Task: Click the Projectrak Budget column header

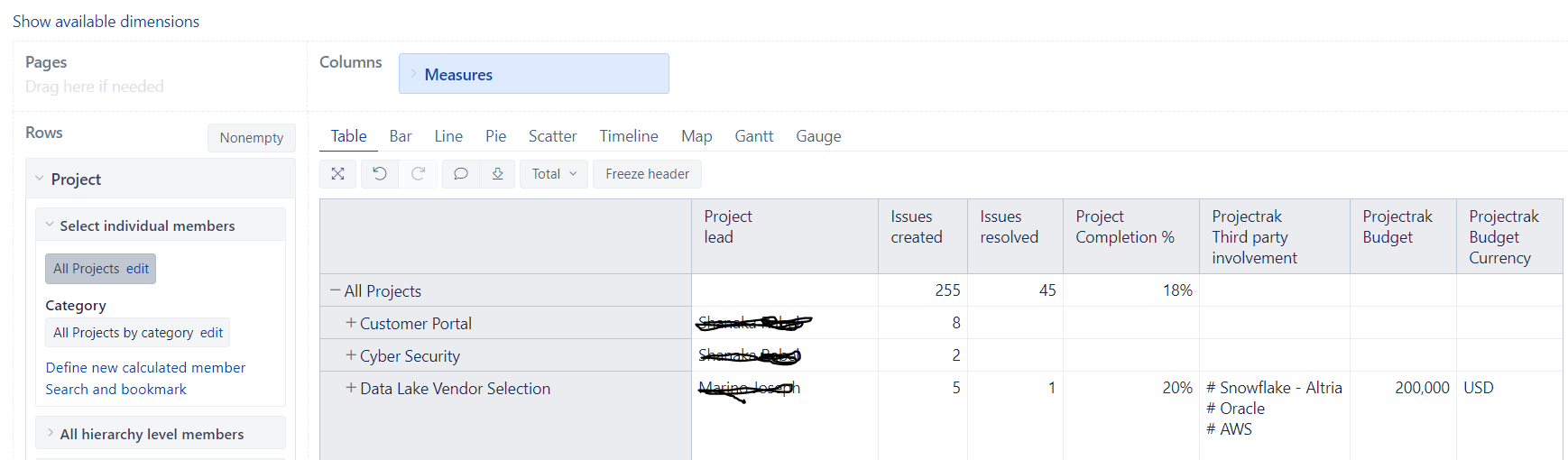Action: (x=1403, y=236)
